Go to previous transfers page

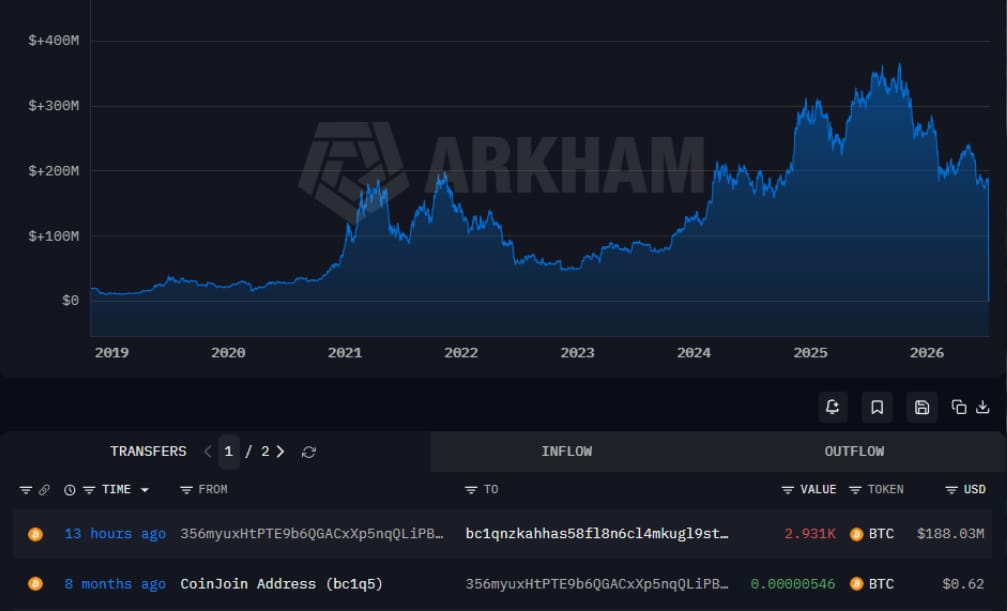tap(207, 452)
